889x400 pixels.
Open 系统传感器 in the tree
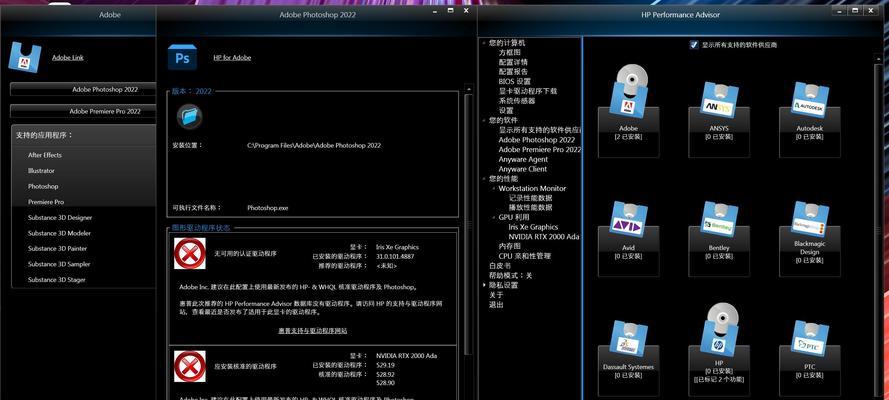tap(517, 101)
